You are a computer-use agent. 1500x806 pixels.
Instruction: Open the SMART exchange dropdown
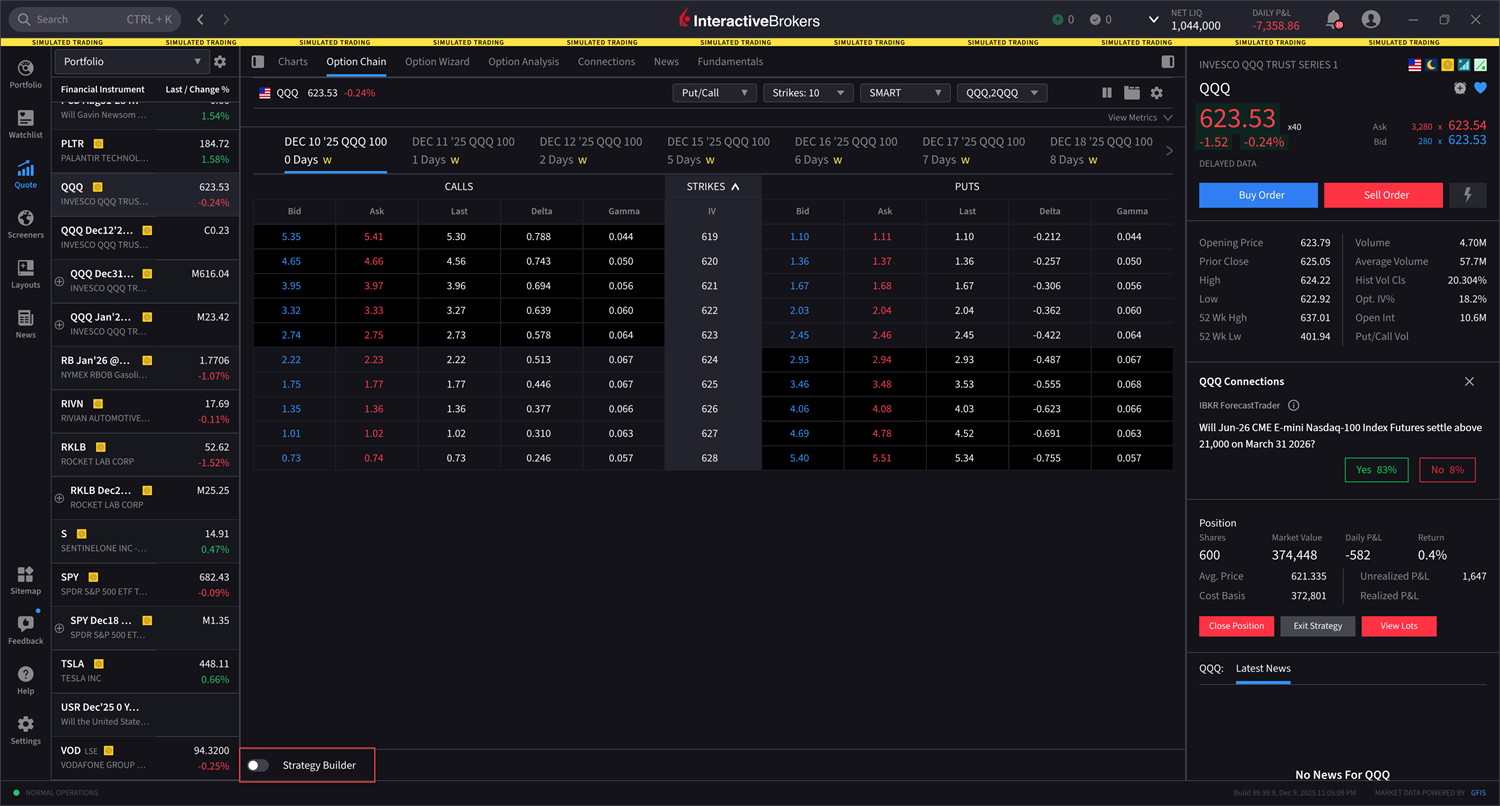(904, 92)
